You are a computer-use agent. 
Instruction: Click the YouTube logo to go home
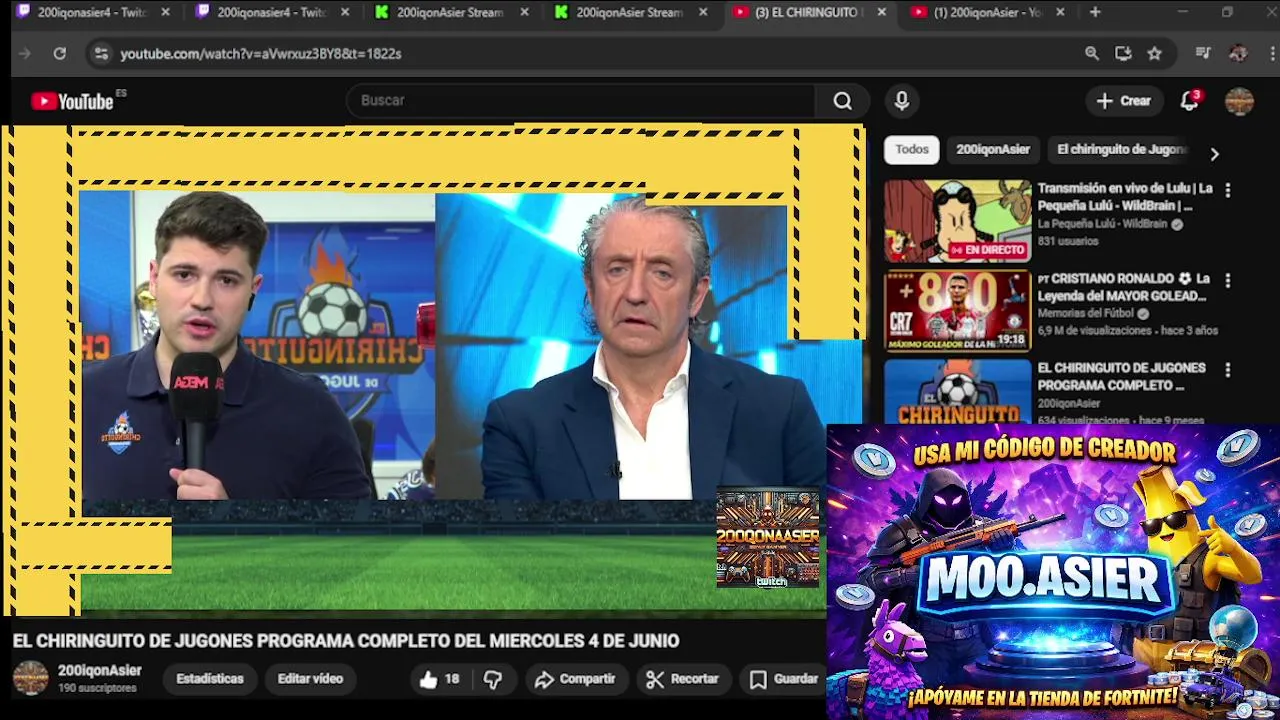click(x=72, y=101)
